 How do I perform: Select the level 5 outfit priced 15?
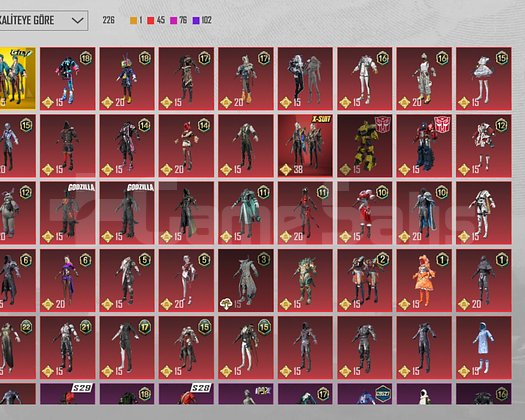tap(127, 280)
